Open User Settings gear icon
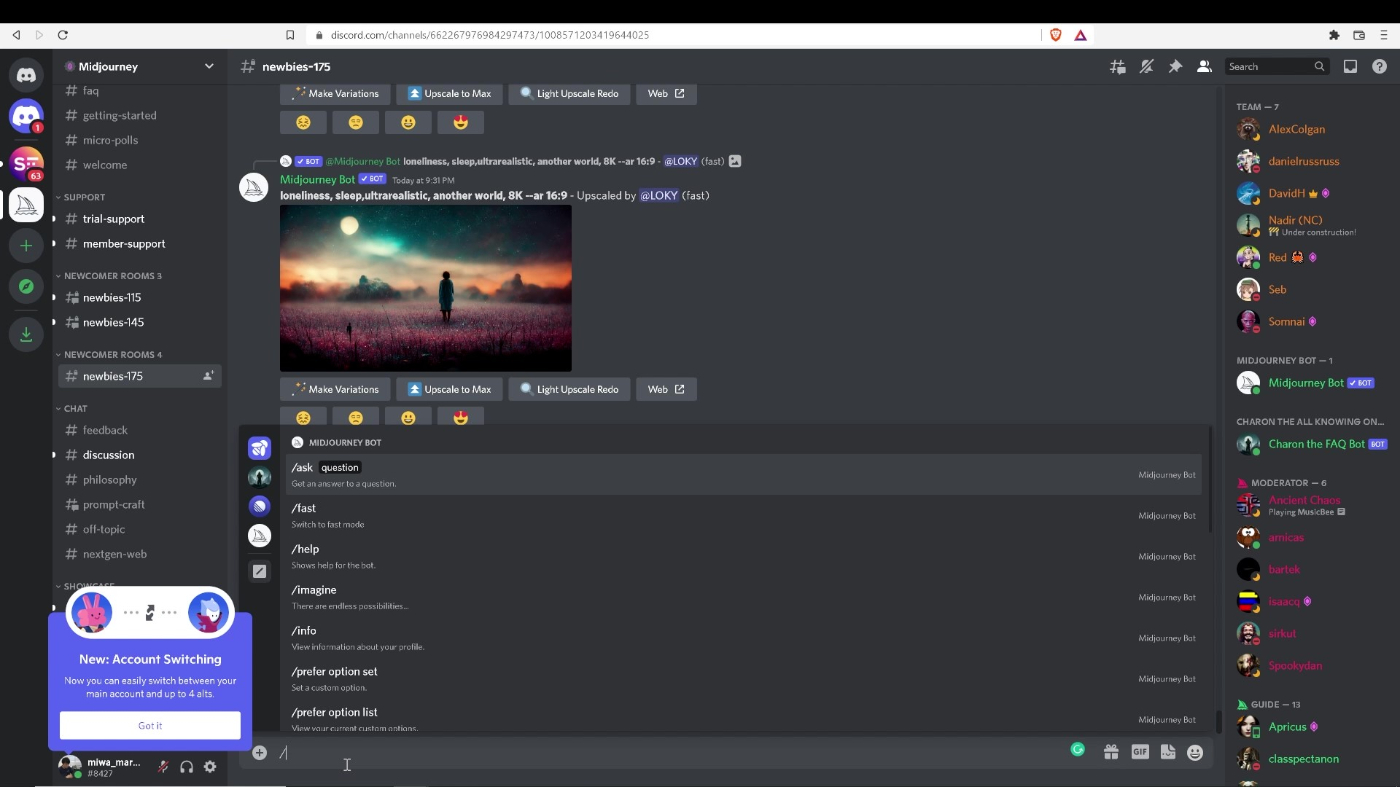This screenshot has height=787, width=1400. (x=210, y=767)
